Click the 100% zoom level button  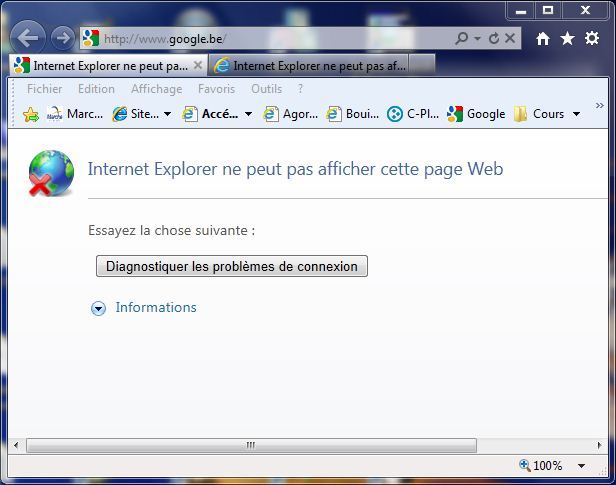(x=541, y=466)
